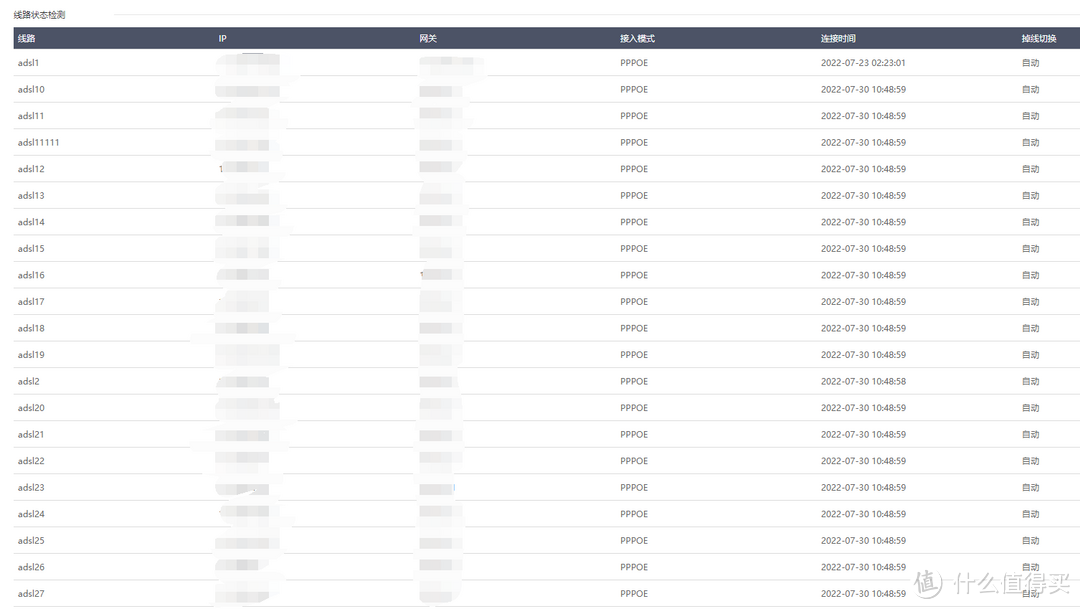Viewport: 1080px width, 609px height.
Task: Select the adsl1 line entry
Action: tap(28, 63)
